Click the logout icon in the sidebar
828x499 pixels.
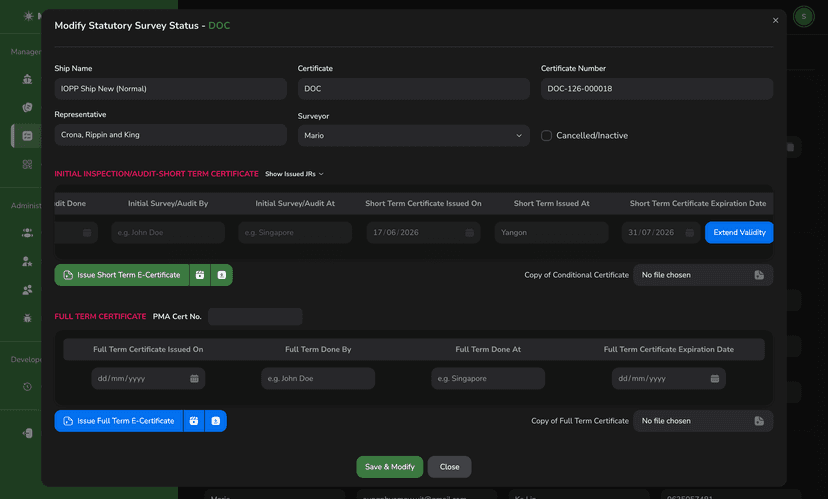[x=27, y=433]
